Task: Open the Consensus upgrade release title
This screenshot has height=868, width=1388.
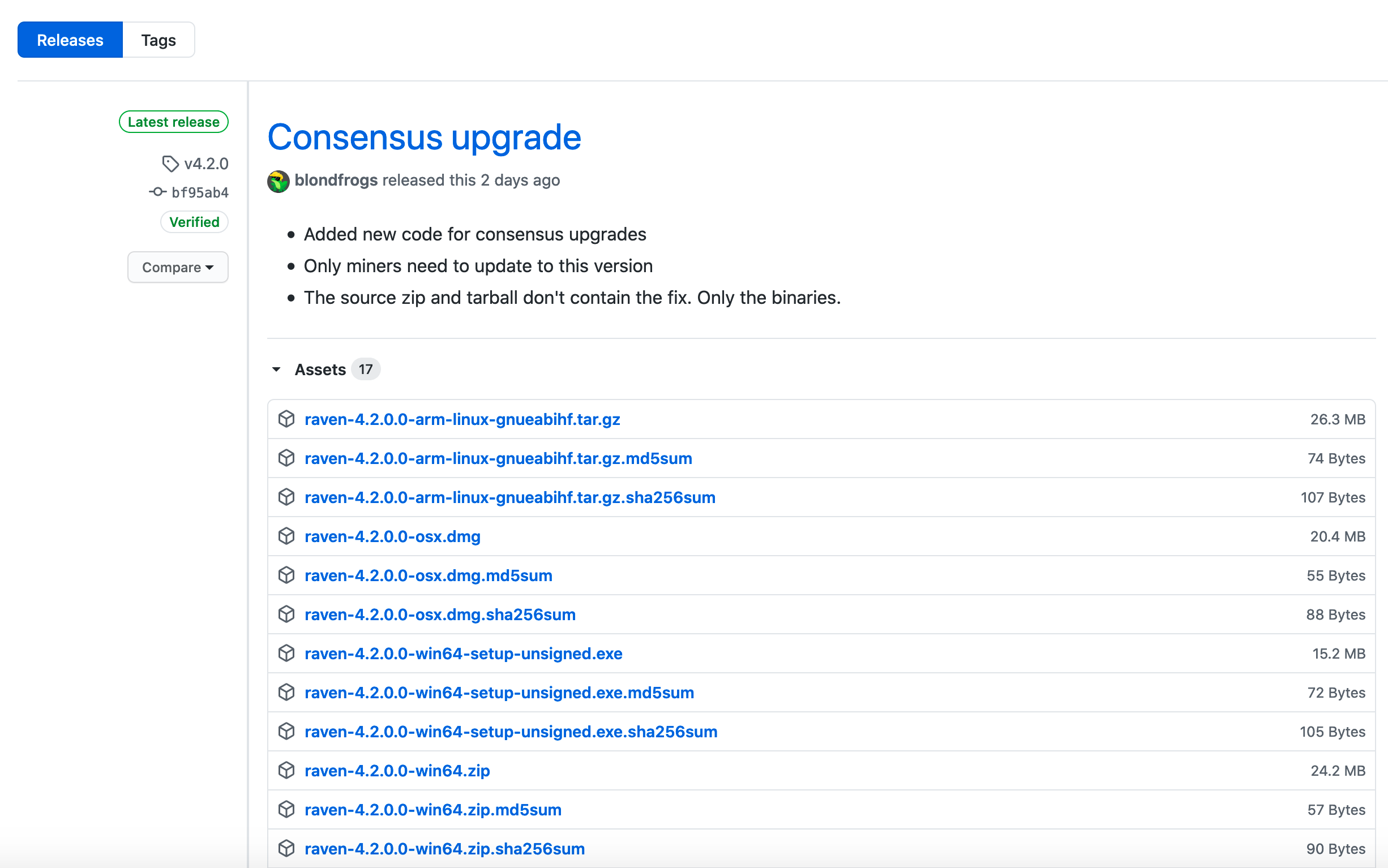Action: [x=425, y=137]
